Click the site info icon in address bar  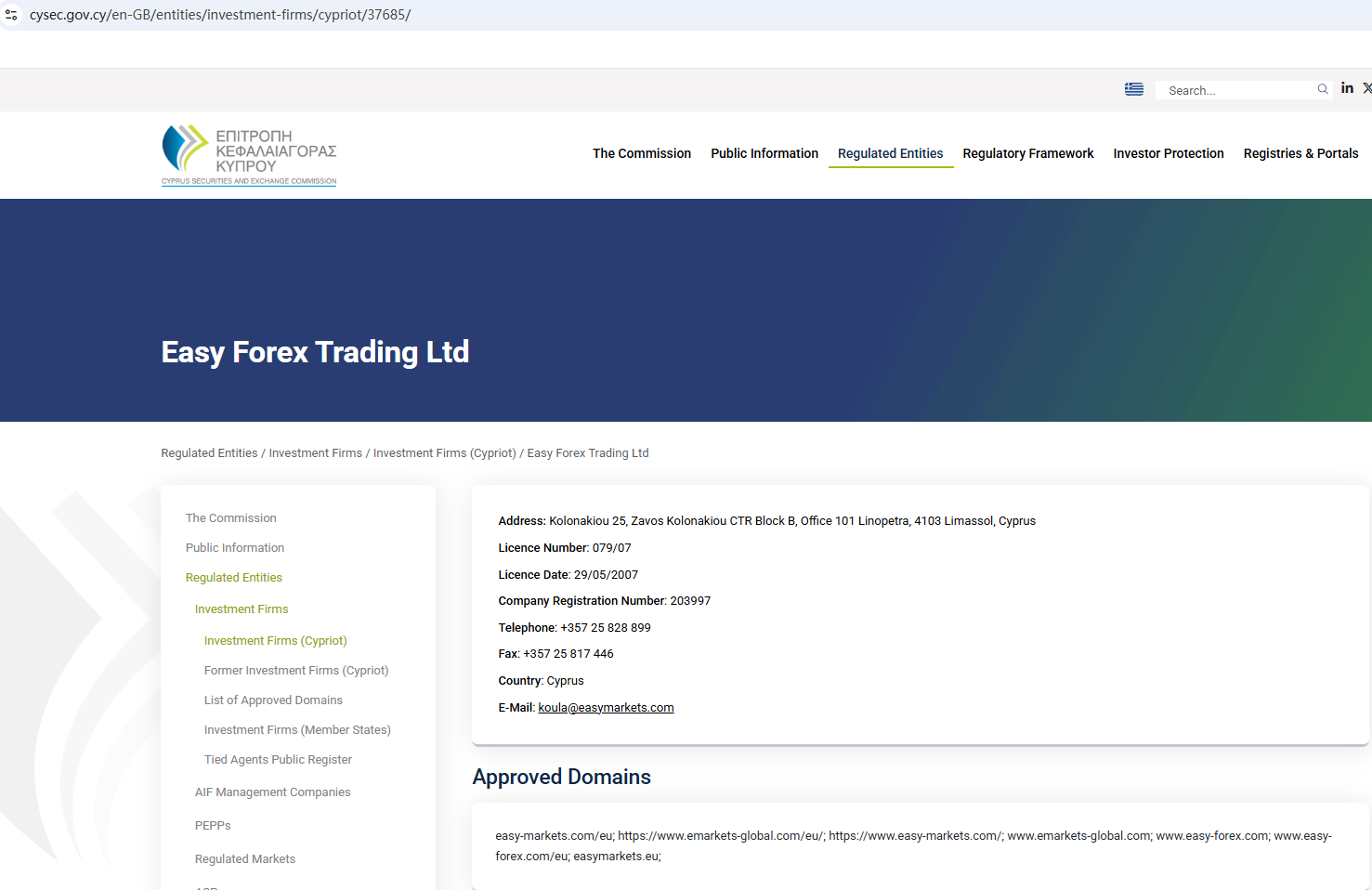click(x=11, y=15)
